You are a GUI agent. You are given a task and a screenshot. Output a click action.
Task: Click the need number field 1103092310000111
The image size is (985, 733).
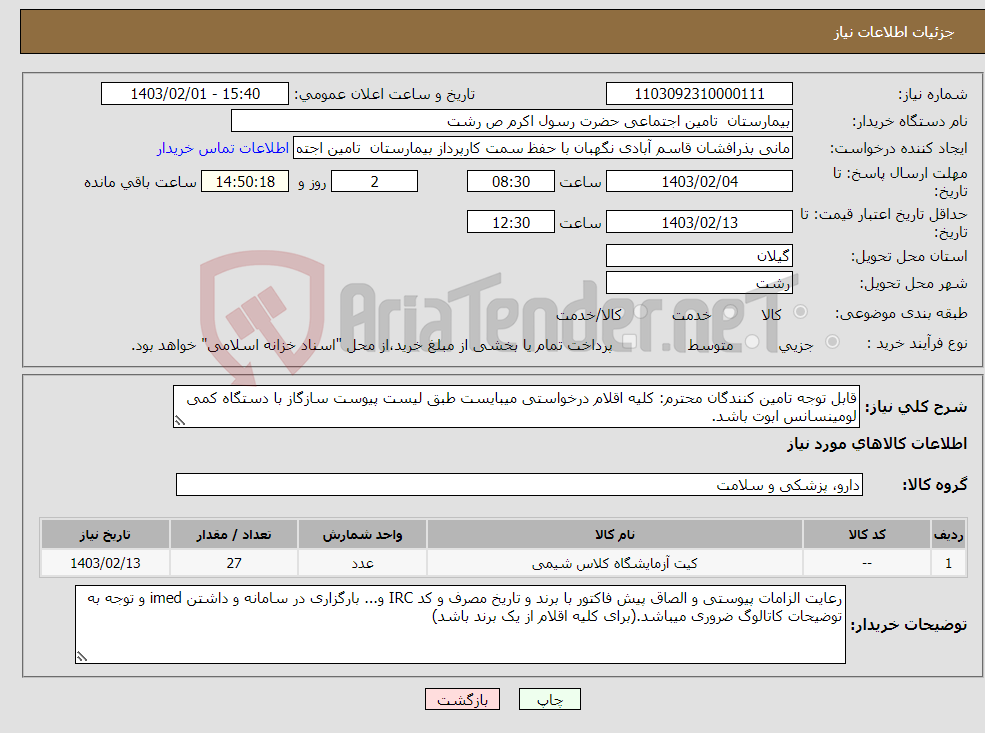coord(699,94)
